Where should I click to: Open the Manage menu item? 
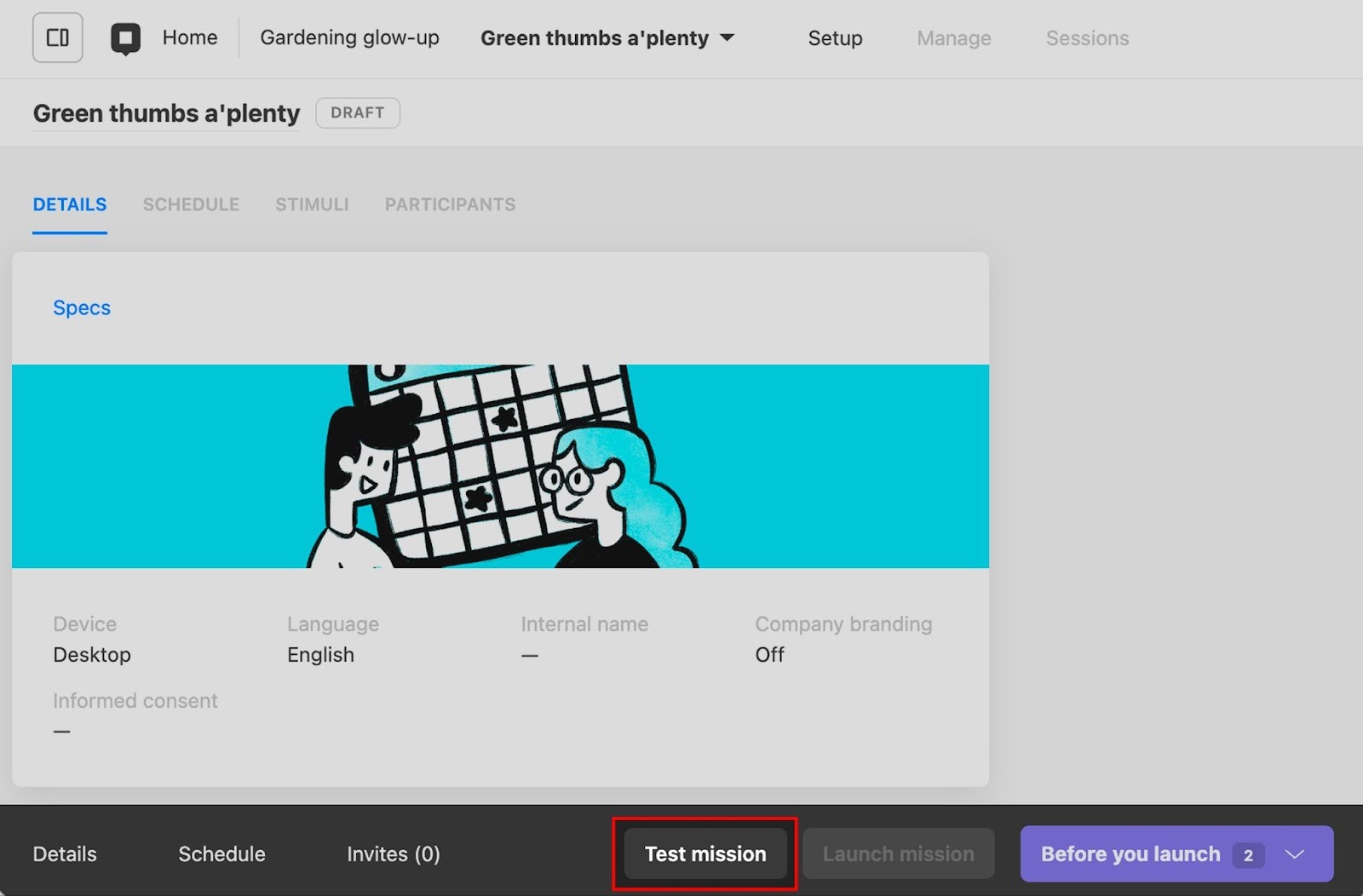[953, 38]
